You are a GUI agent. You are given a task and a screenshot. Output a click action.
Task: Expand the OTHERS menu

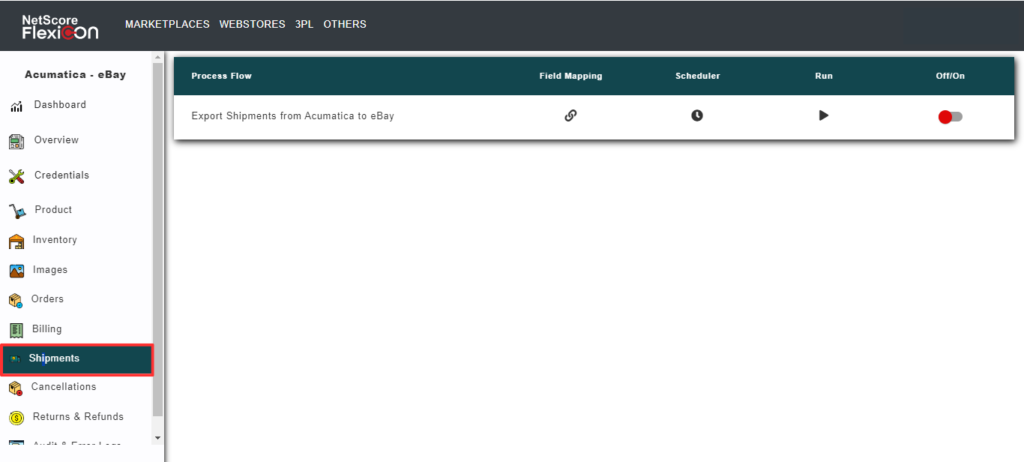coord(344,24)
